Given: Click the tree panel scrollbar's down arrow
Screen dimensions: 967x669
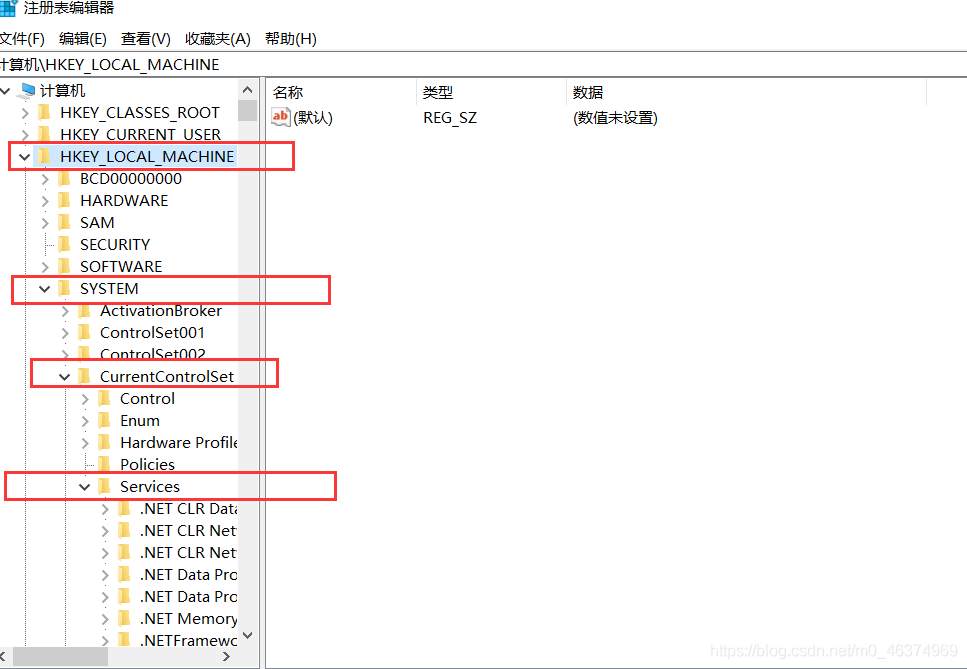Looking at the screenshot, I should pos(247,635).
